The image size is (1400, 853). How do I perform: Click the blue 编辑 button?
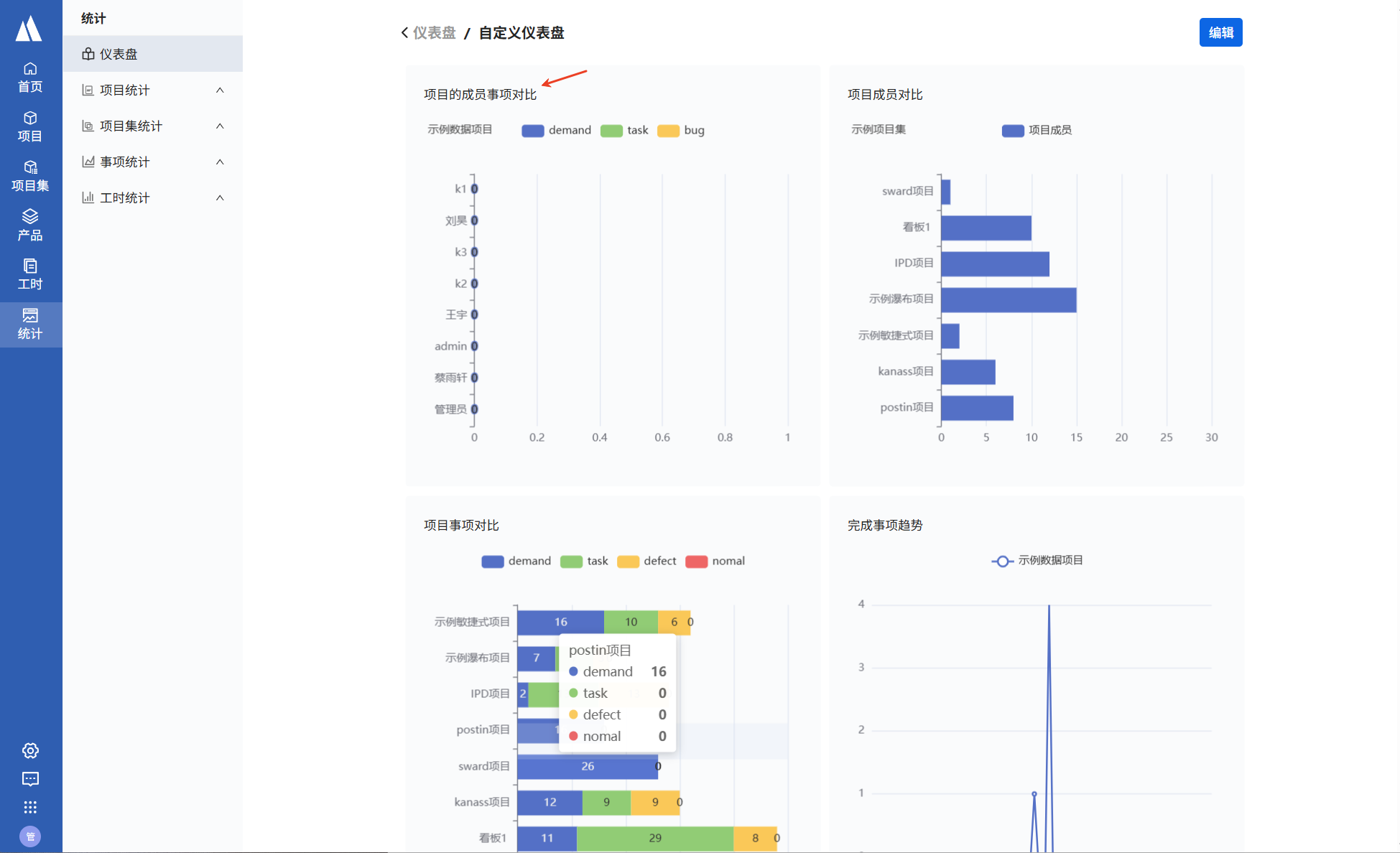1220,32
